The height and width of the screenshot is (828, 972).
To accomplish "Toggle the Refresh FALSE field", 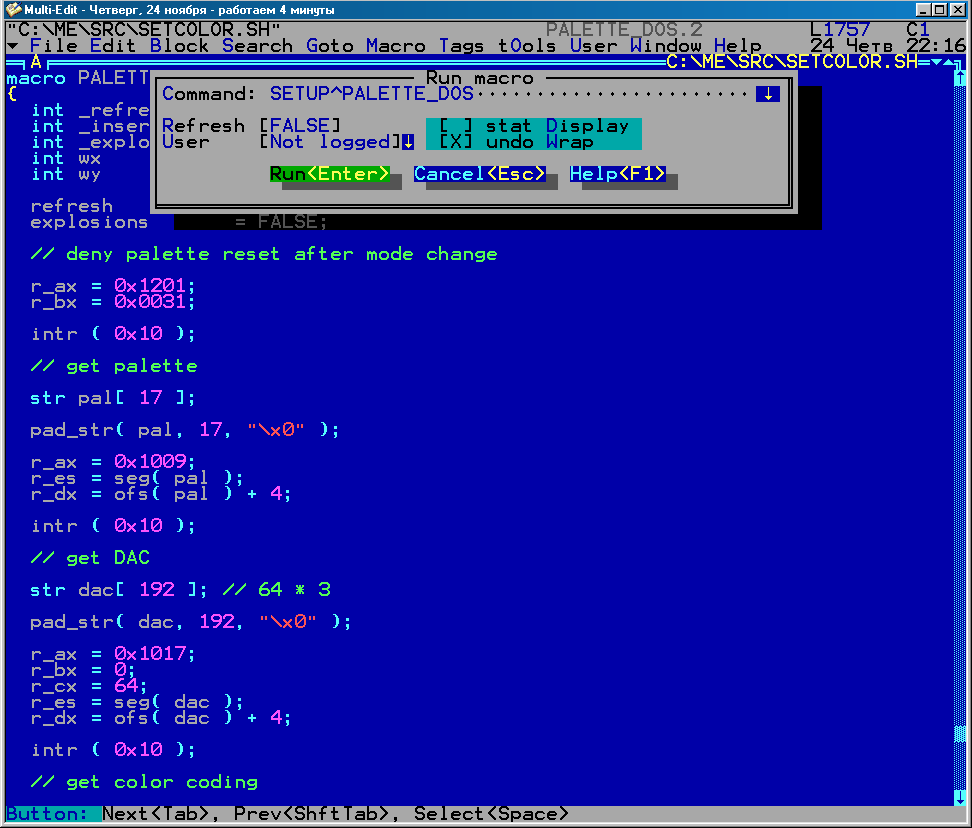I will point(300,126).
